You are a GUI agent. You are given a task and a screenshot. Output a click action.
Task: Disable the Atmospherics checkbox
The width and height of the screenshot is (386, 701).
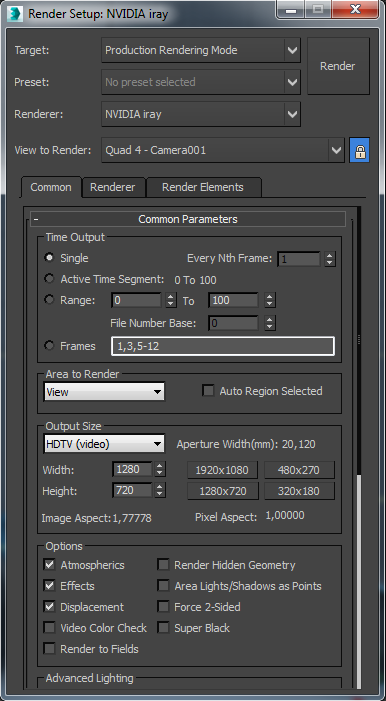pos(49,565)
